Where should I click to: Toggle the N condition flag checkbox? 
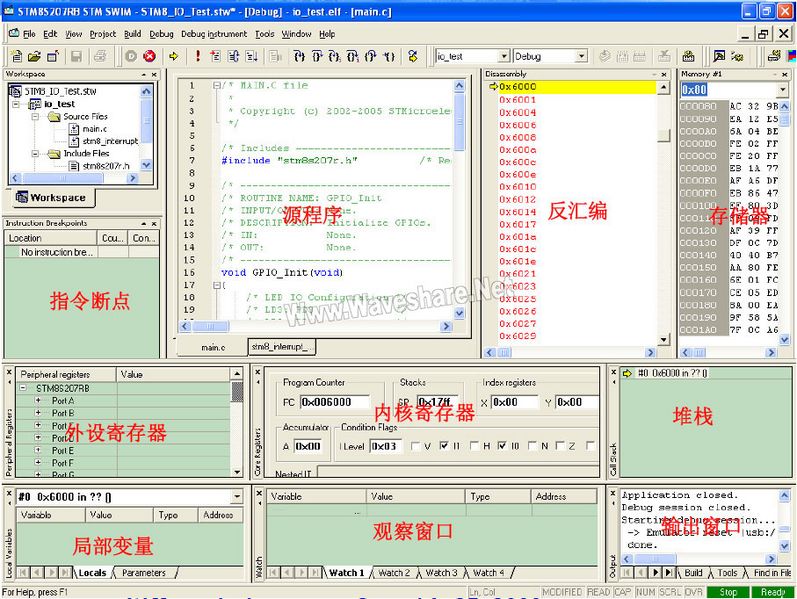tap(532, 446)
